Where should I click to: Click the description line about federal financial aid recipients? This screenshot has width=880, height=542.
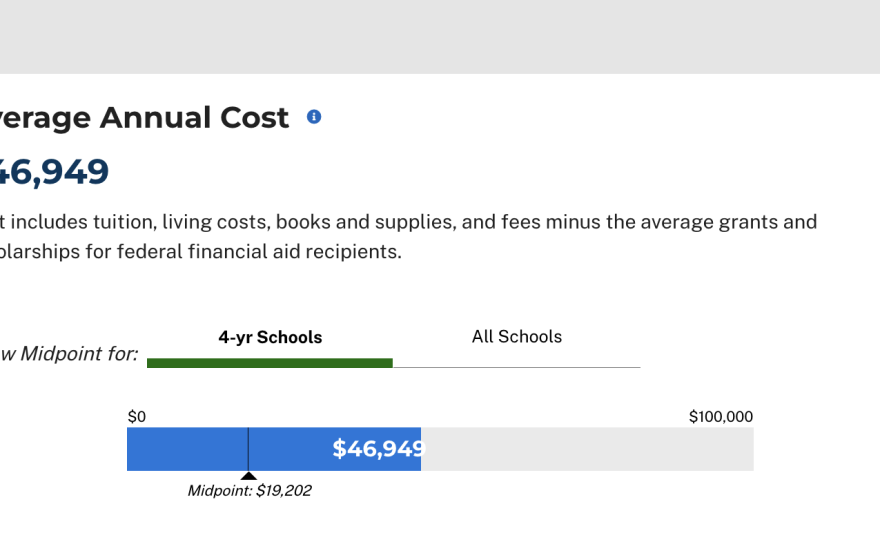pos(200,252)
